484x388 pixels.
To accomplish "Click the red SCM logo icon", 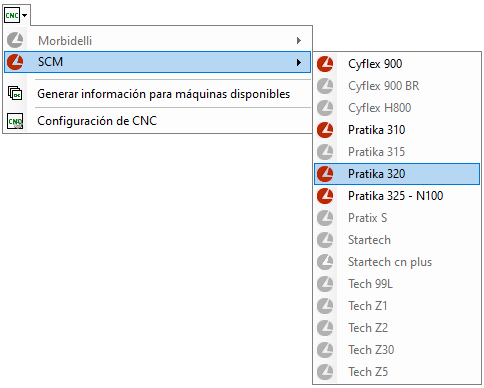I will click(15, 62).
